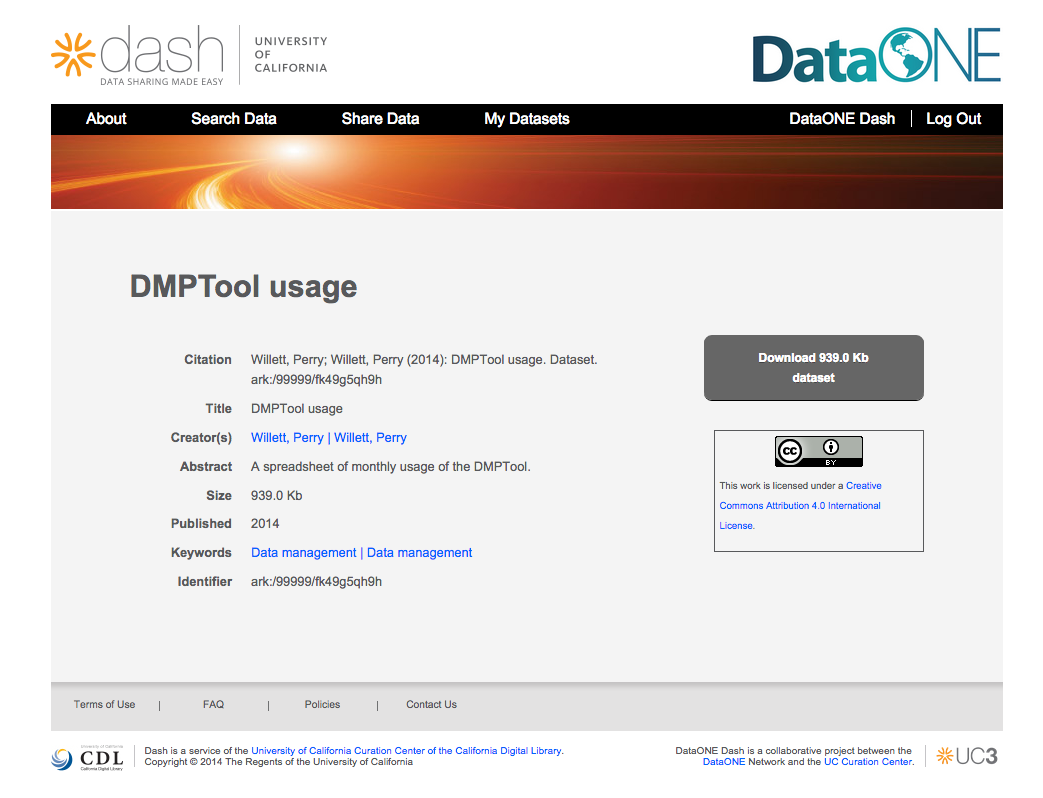Image resolution: width=1043 pixels, height=798 pixels.
Task: Click the first Willett, Perry creator link
Action: click(x=287, y=438)
